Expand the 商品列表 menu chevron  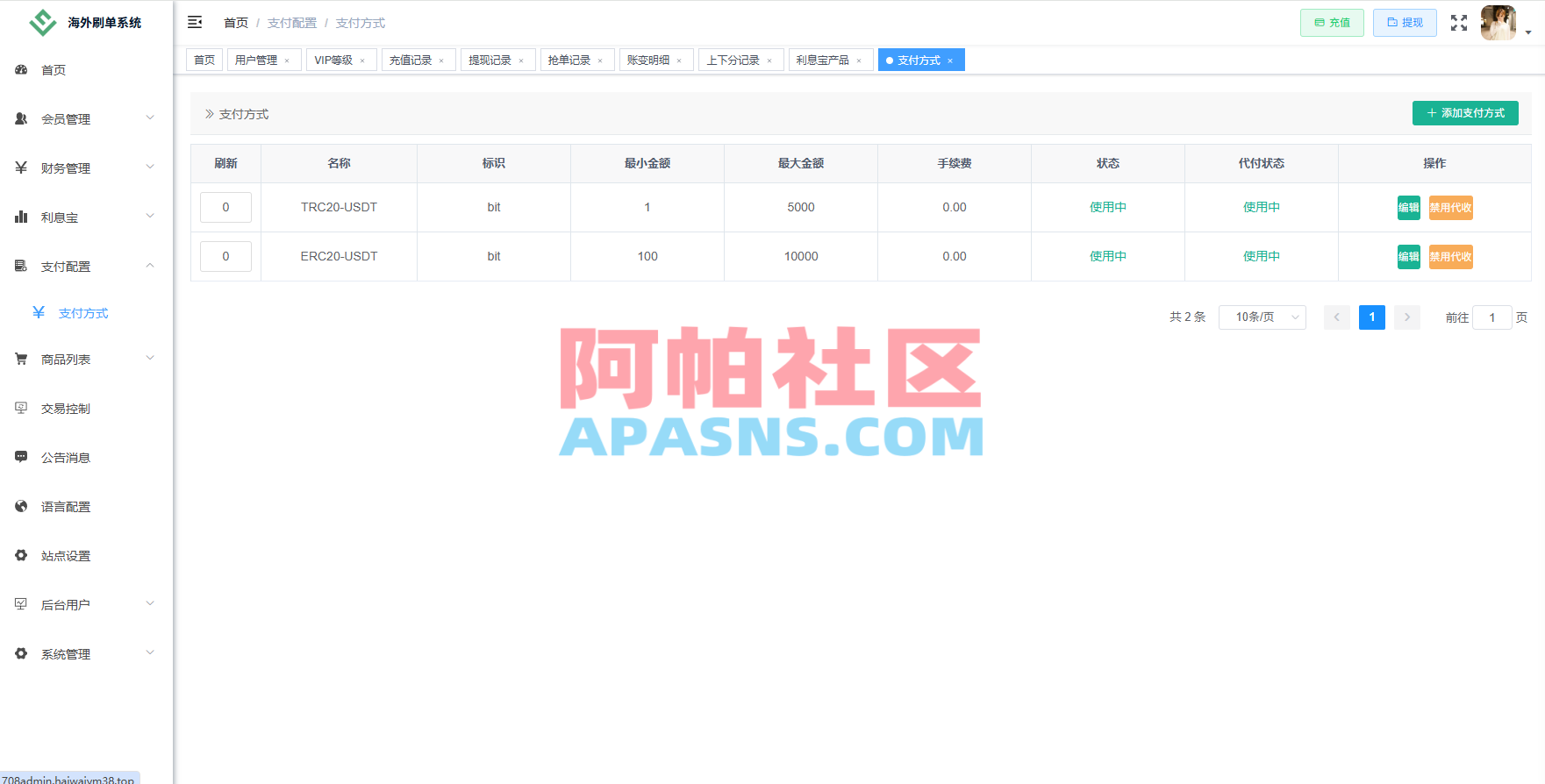pos(150,358)
